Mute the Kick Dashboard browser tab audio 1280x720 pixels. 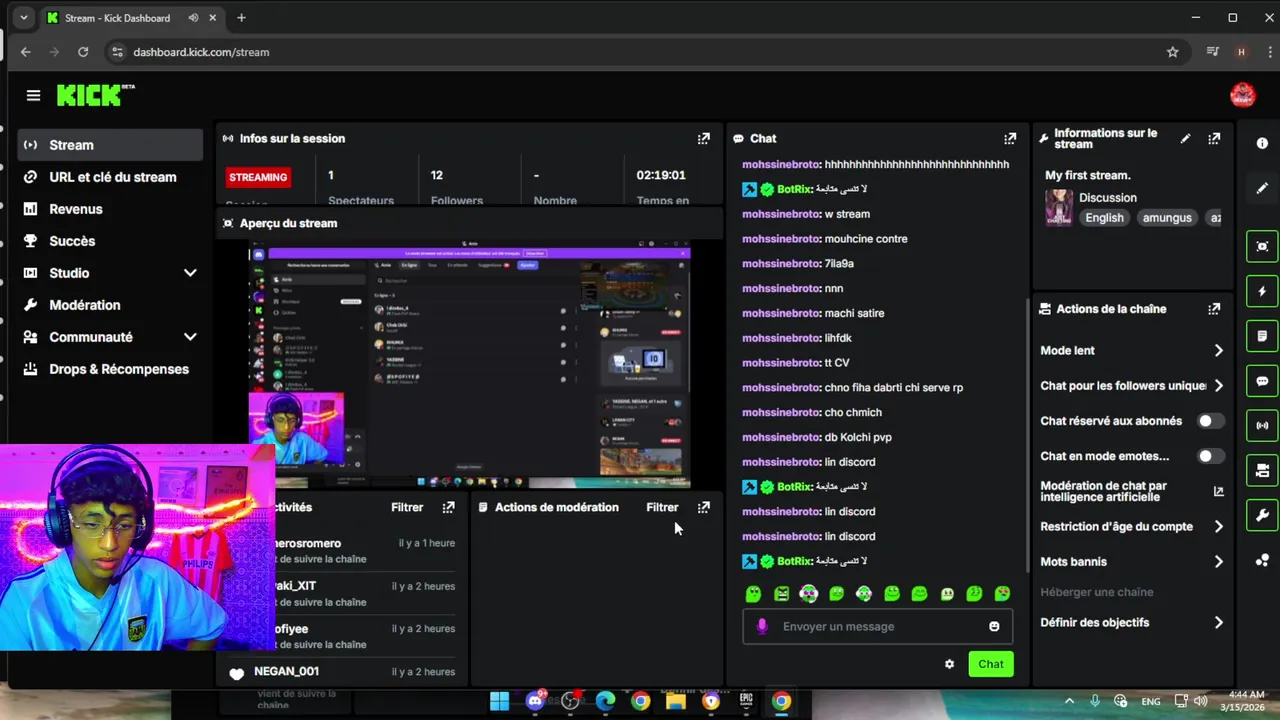pos(193,18)
